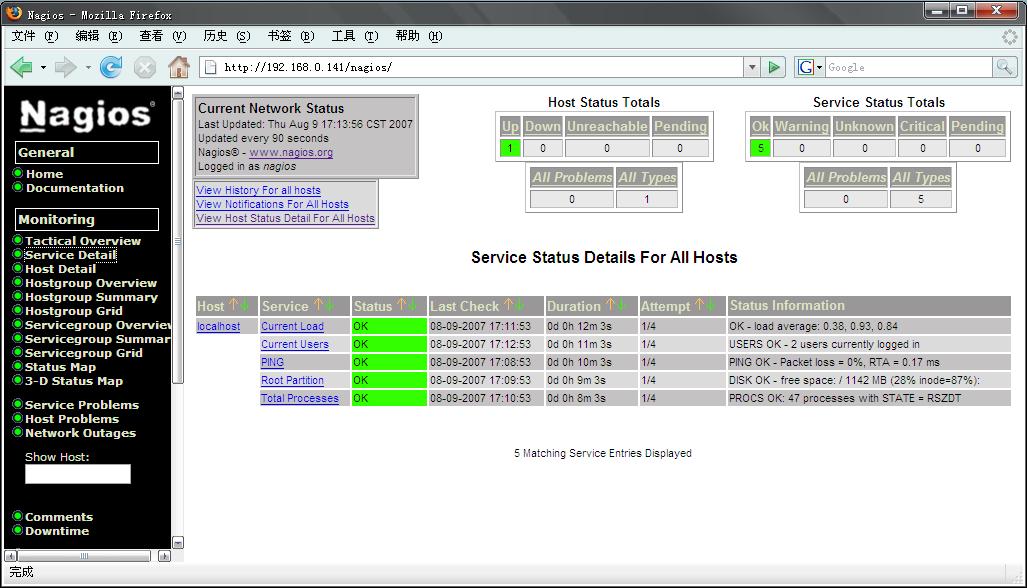Click the Stop loading icon

145,68
